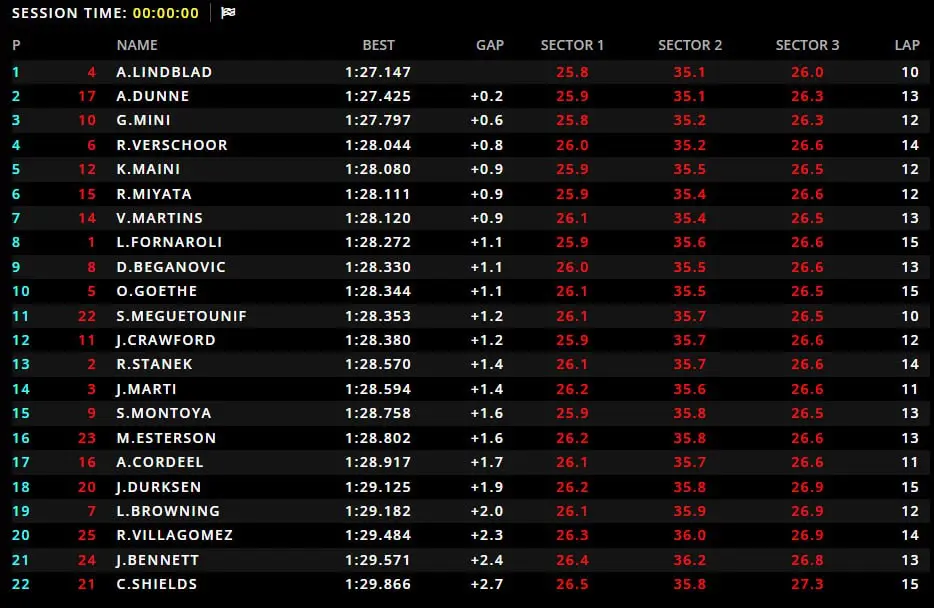
Task: Sort by the BEST column header
Action: (x=378, y=45)
